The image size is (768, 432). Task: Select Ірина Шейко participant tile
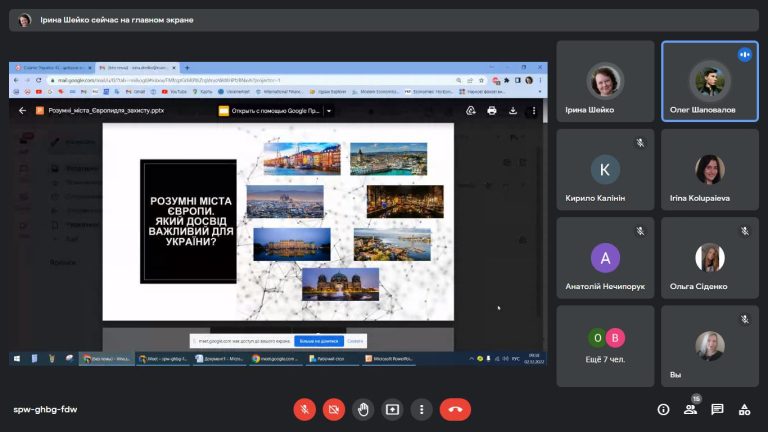coord(605,81)
